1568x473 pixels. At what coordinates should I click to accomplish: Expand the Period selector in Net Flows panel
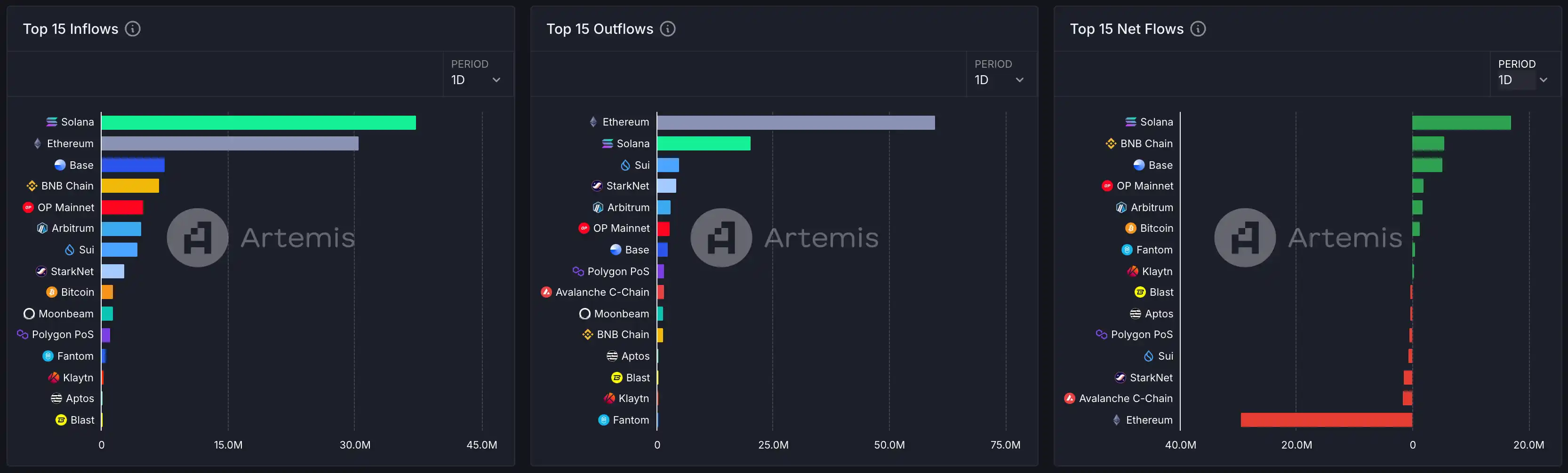(1523, 79)
